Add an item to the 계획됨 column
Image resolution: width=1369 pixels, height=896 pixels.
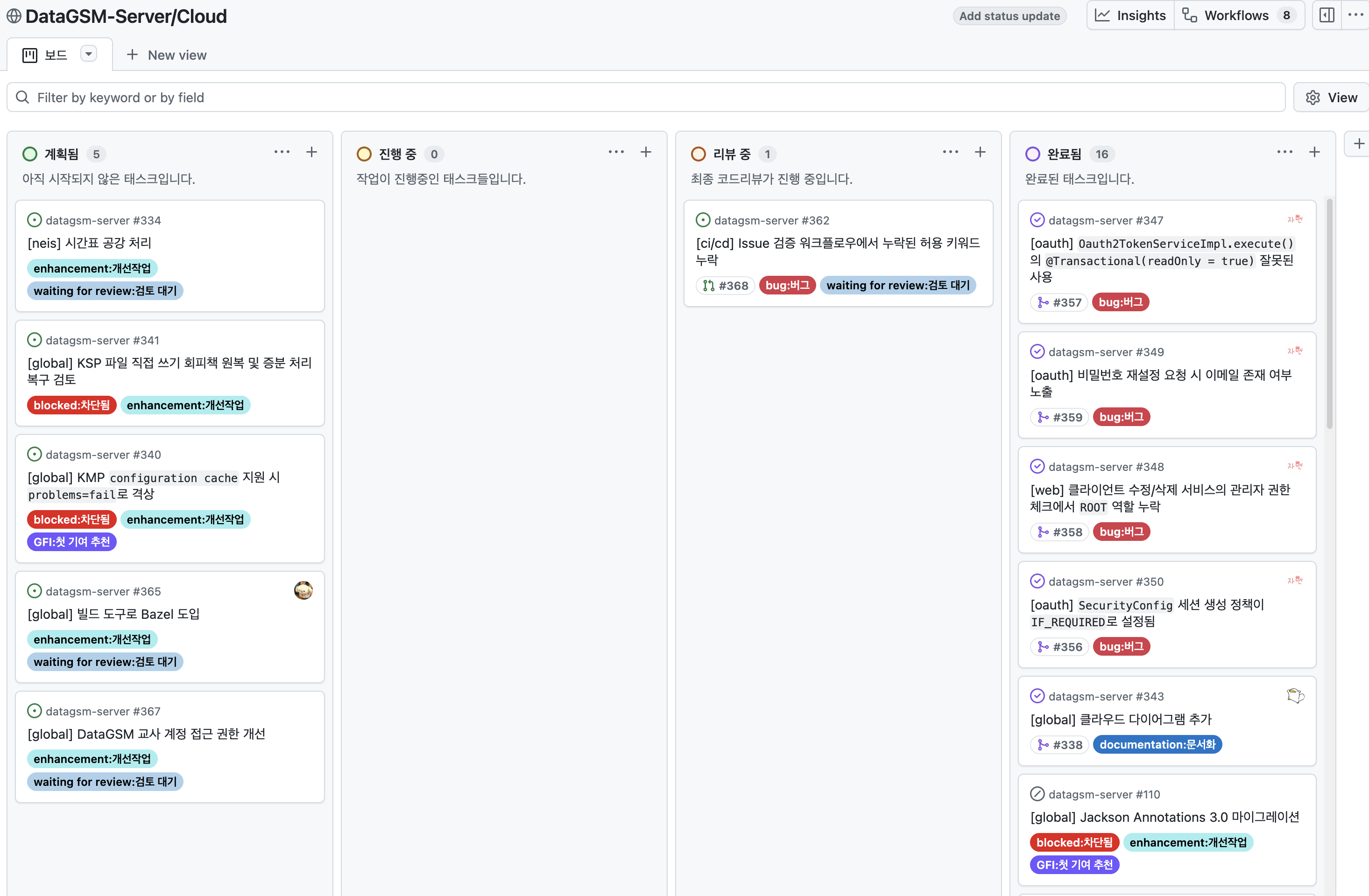pos(312,152)
